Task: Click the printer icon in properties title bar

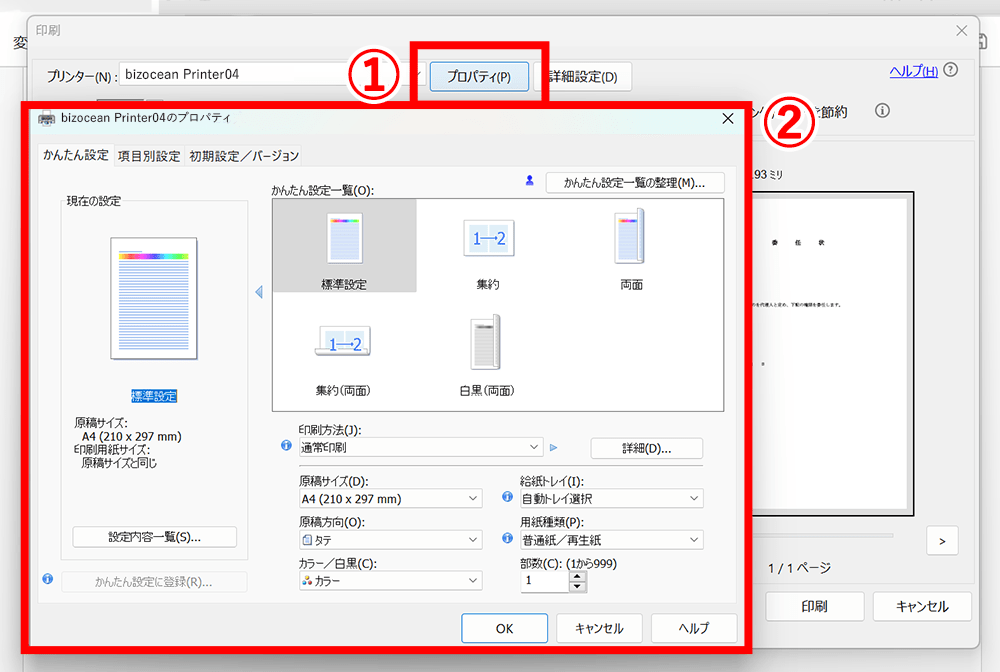Action: tap(47, 119)
